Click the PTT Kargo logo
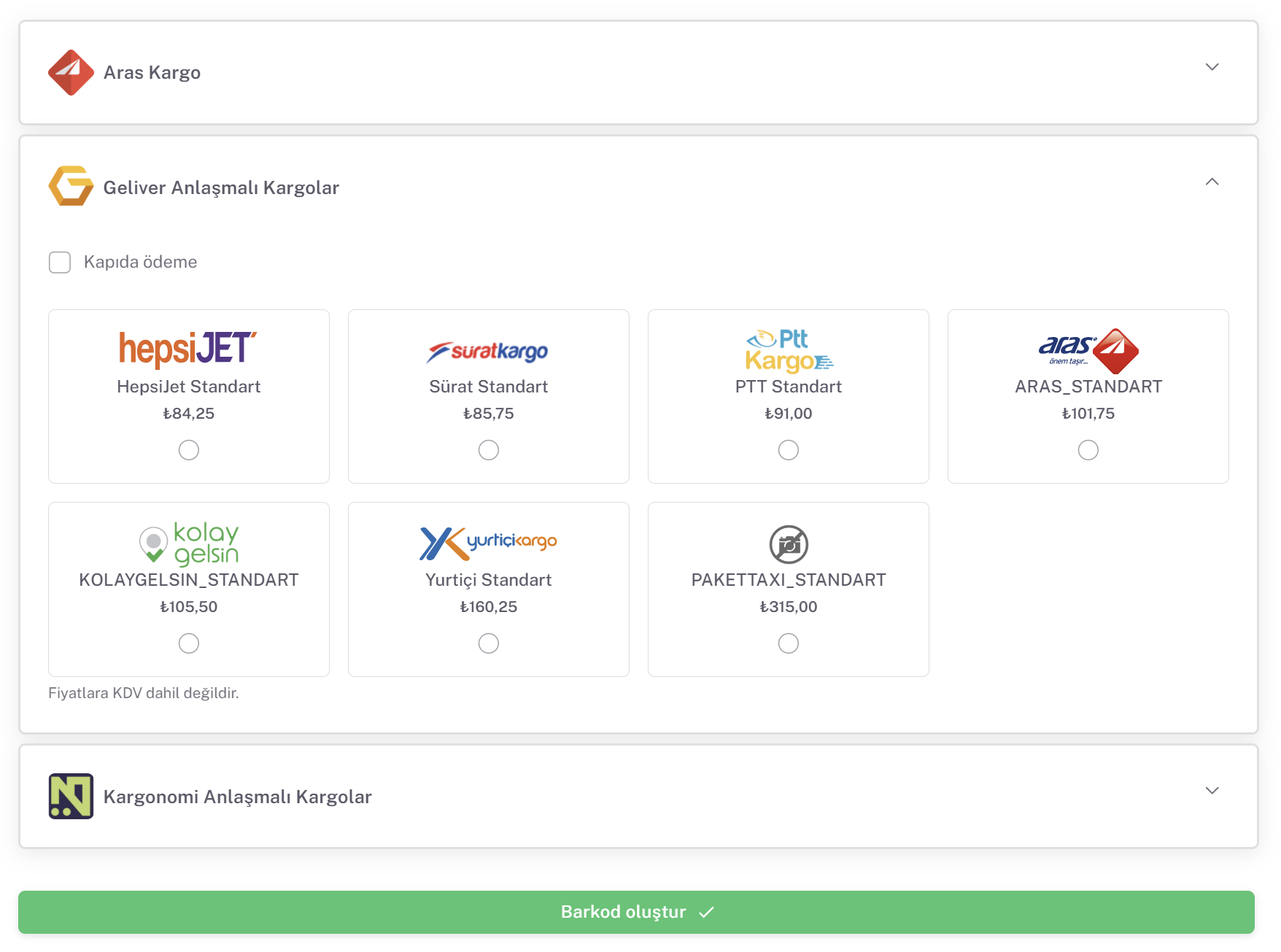 tap(788, 350)
